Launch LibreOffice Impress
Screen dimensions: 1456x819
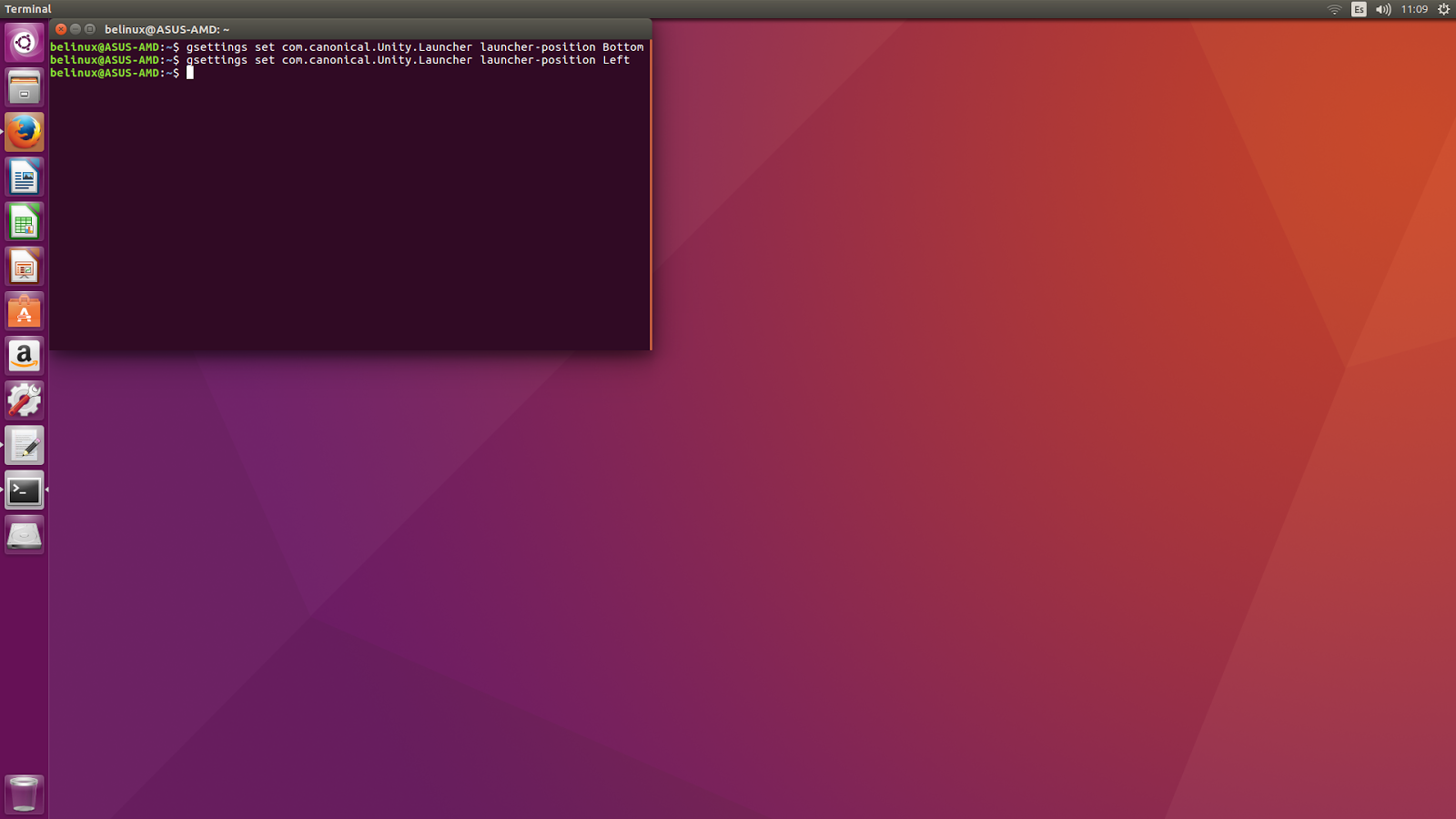pos(24,266)
